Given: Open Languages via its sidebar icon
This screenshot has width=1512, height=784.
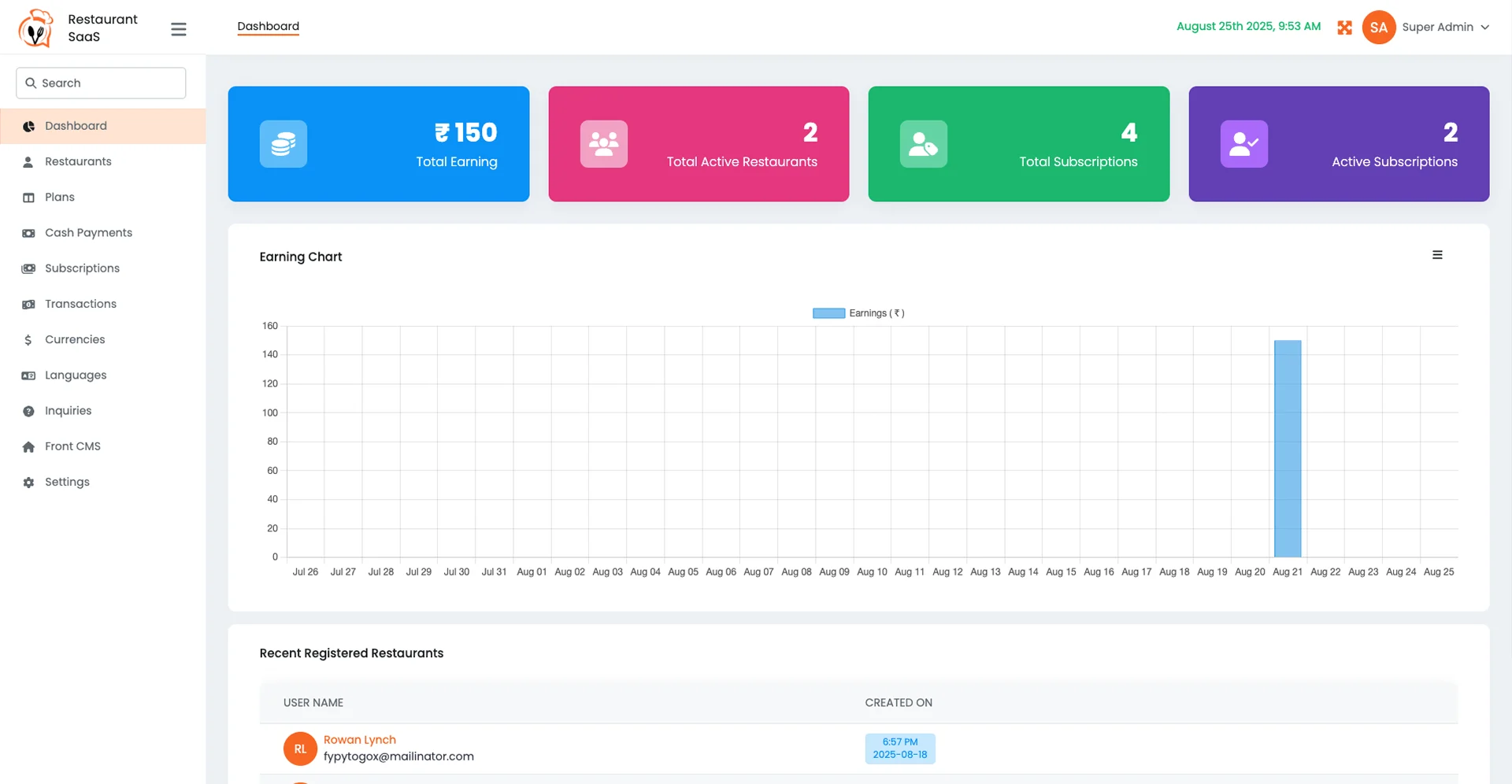Looking at the screenshot, I should pyautogui.click(x=28, y=375).
